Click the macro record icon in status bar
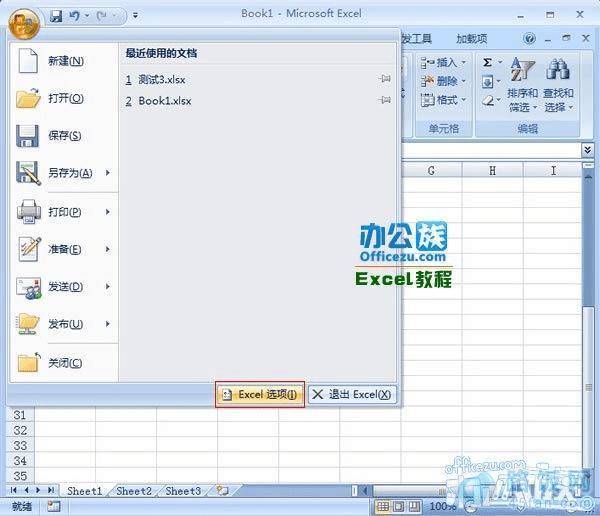This screenshot has width=600, height=516. pyautogui.click(x=54, y=507)
